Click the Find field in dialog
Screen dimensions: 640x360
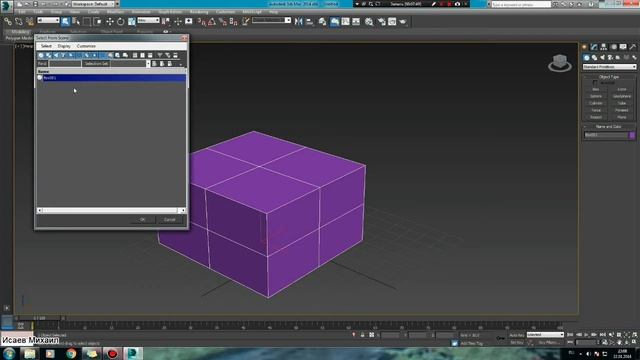point(65,64)
